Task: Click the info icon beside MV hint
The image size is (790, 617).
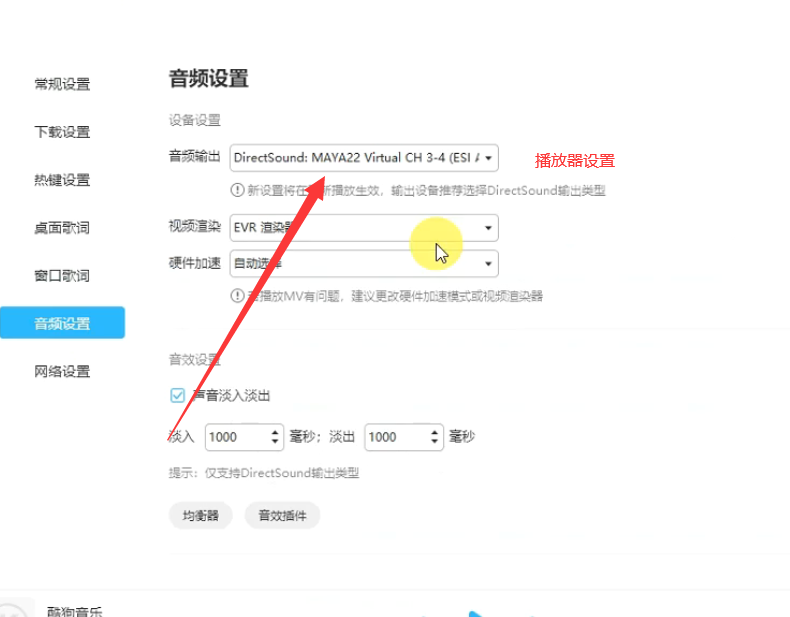Action: coord(237,296)
